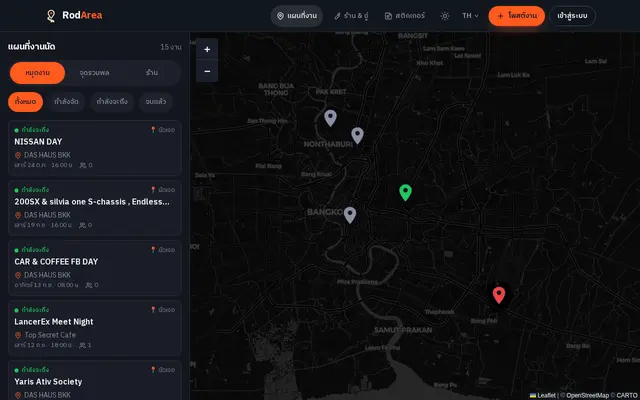Click the แผนที่งานนัด panel heading
This screenshot has width=640, height=400.
click(x=31, y=47)
